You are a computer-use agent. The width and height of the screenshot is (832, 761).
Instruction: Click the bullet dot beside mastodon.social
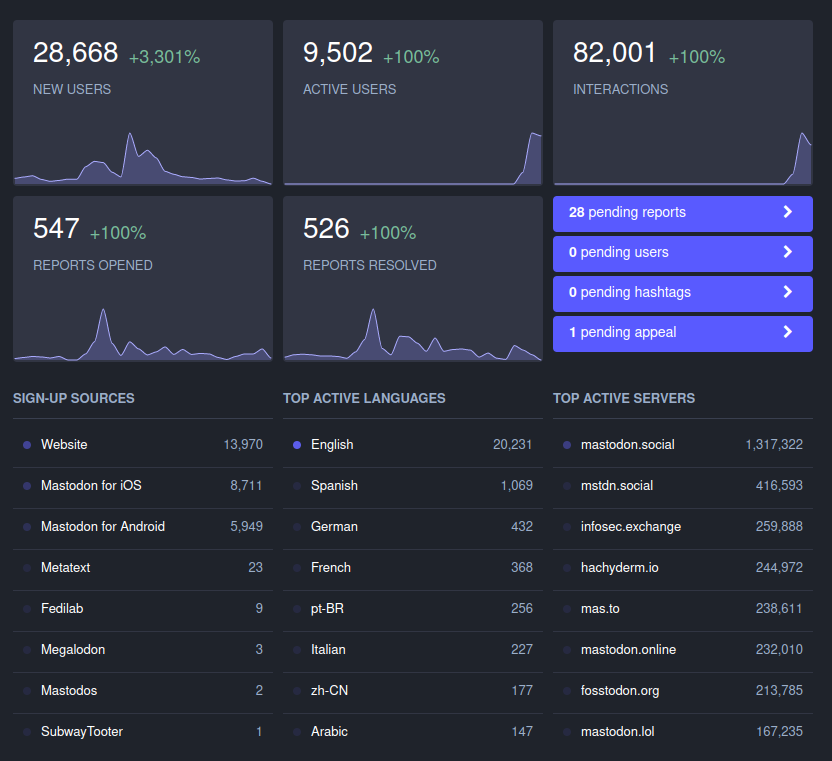567,445
